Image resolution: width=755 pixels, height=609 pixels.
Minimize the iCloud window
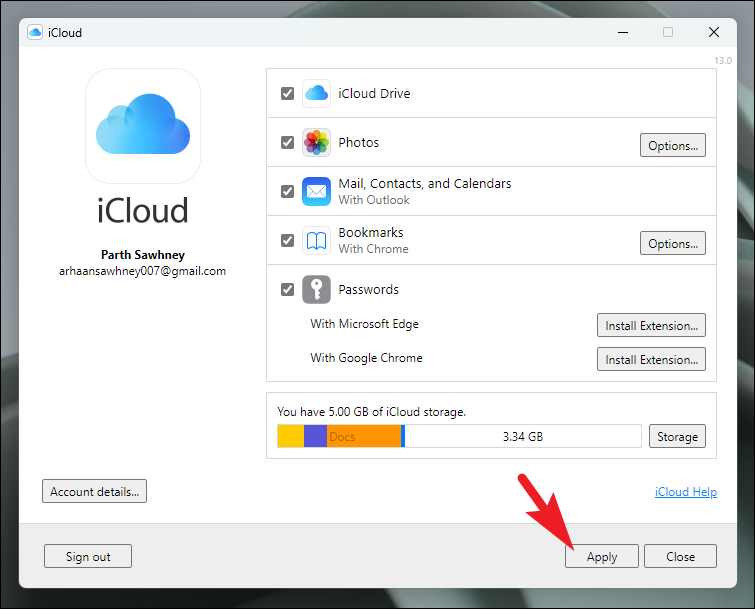623,32
